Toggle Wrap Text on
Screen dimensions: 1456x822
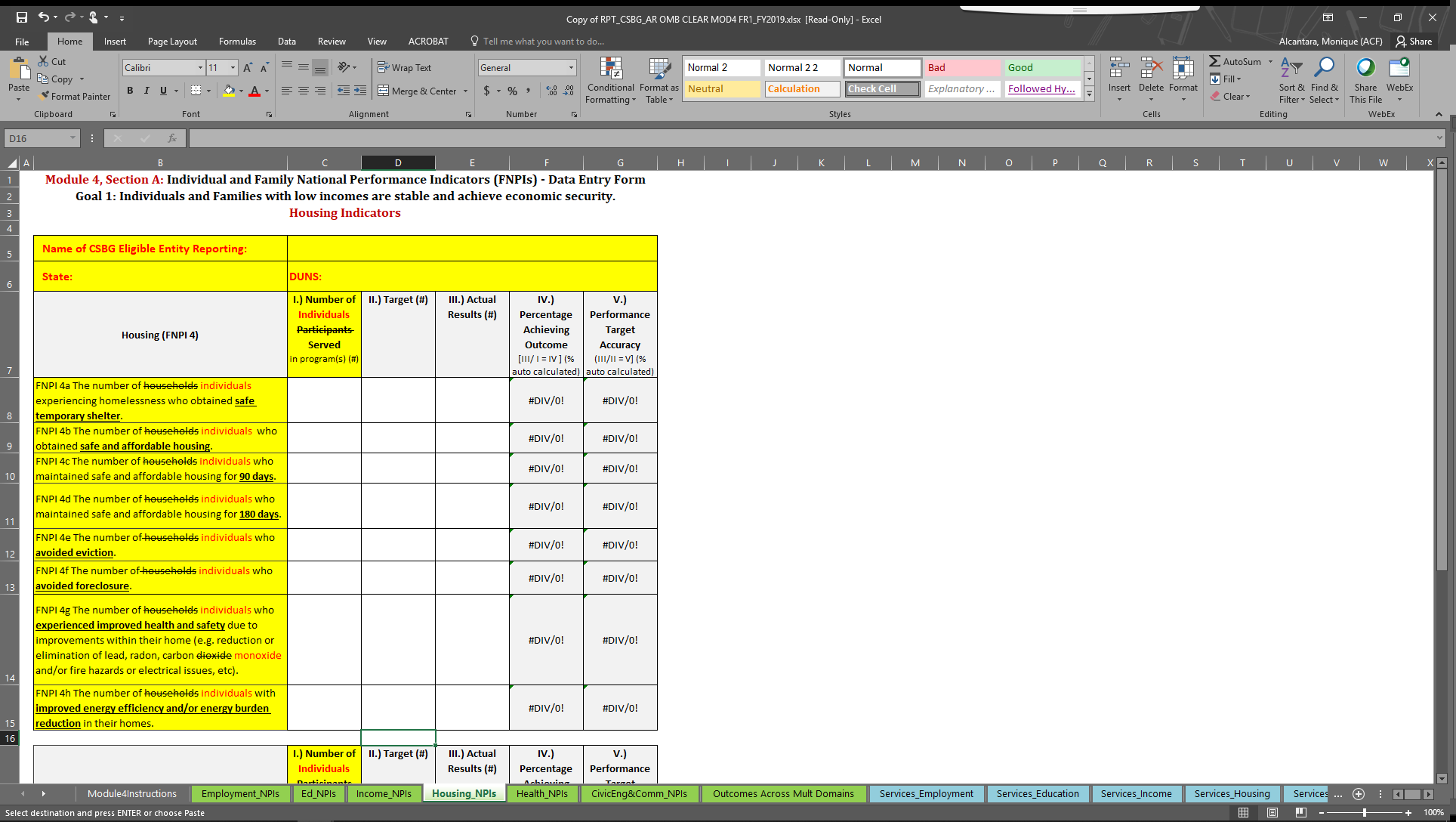[x=404, y=67]
